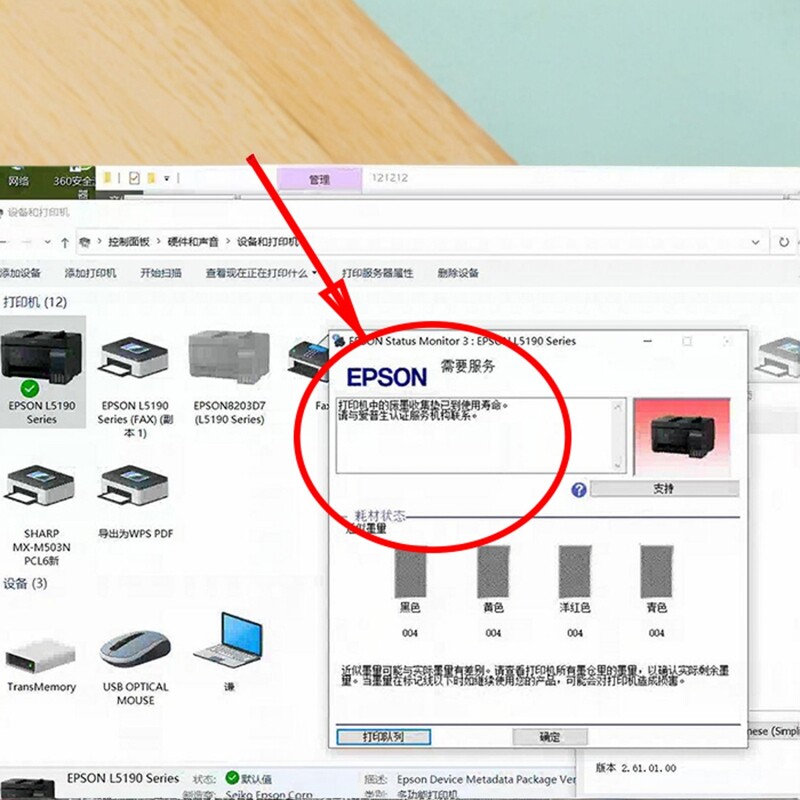Click the blue help question mark icon
The width and height of the screenshot is (800, 800).
(579, 490)
